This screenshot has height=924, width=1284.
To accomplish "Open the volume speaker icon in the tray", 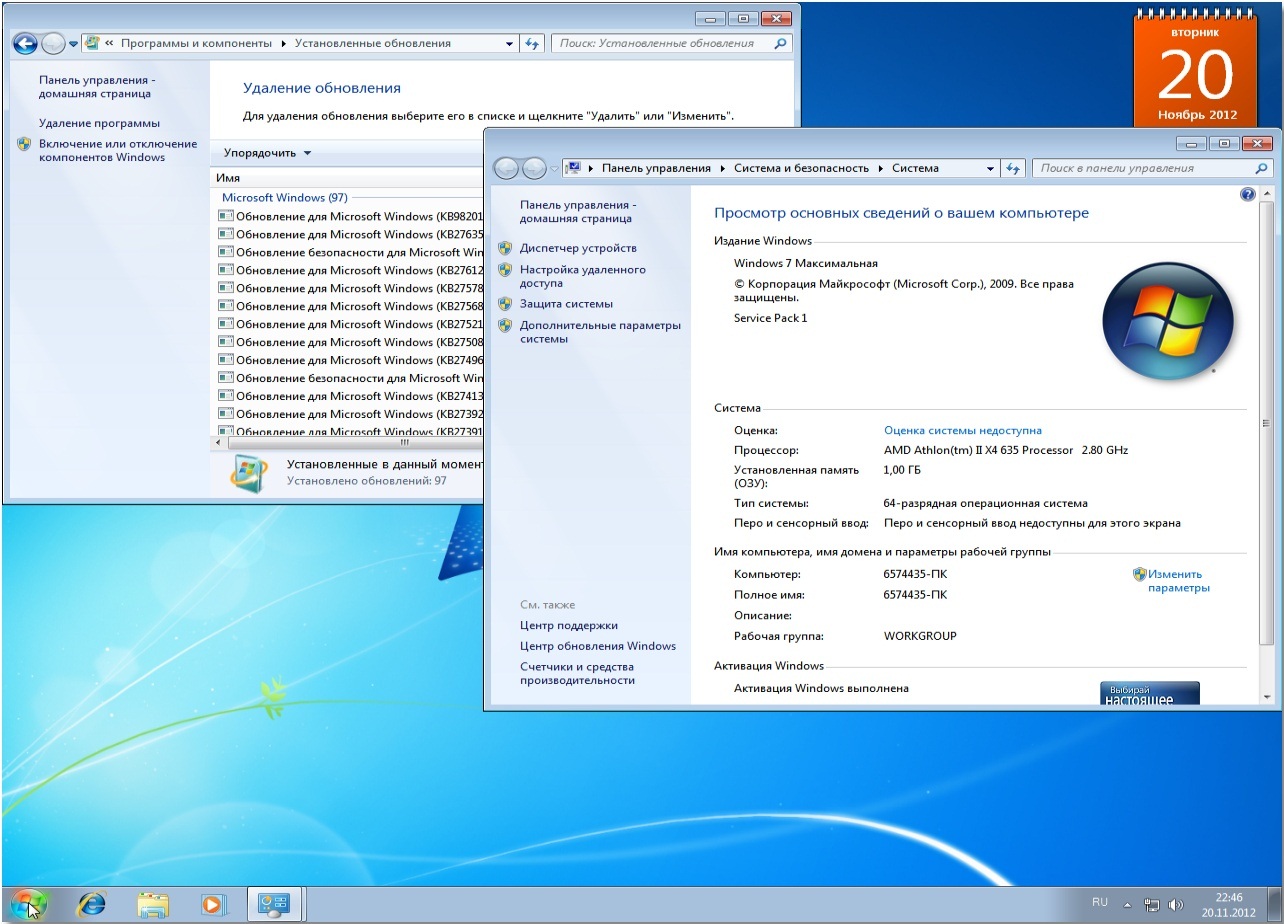I will [1175, 904].
